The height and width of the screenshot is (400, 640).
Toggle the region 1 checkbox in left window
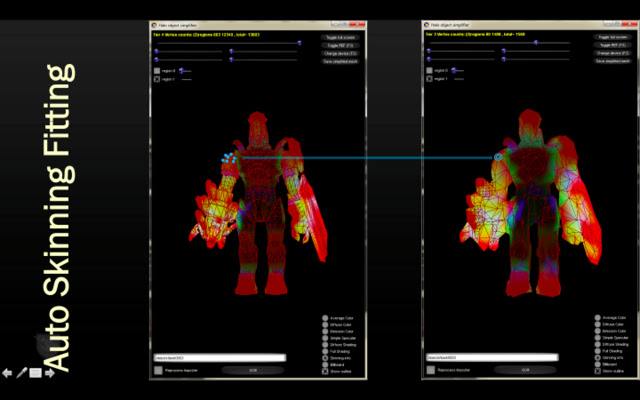click(157, 79)
